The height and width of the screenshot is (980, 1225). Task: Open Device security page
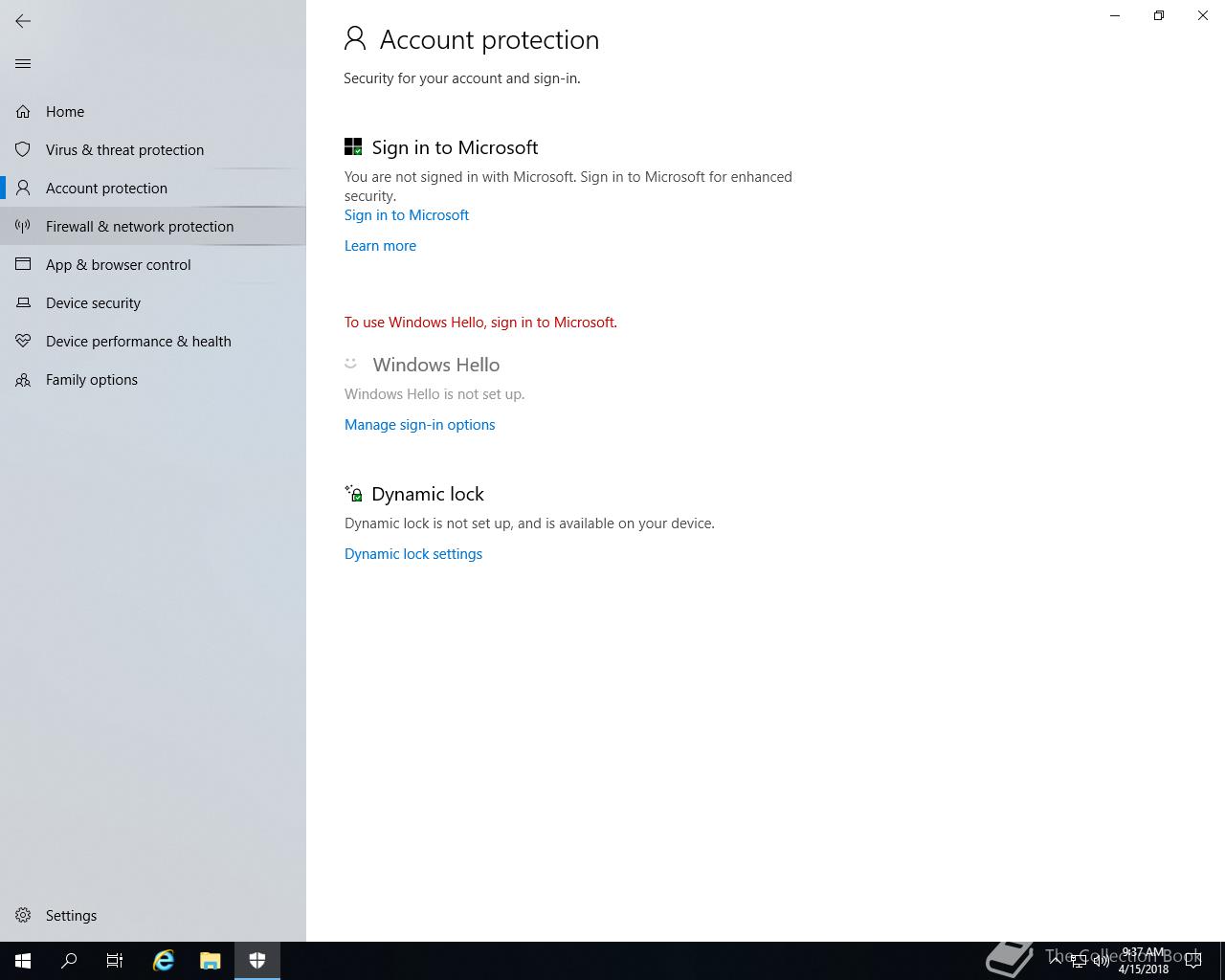coord(153,303)
